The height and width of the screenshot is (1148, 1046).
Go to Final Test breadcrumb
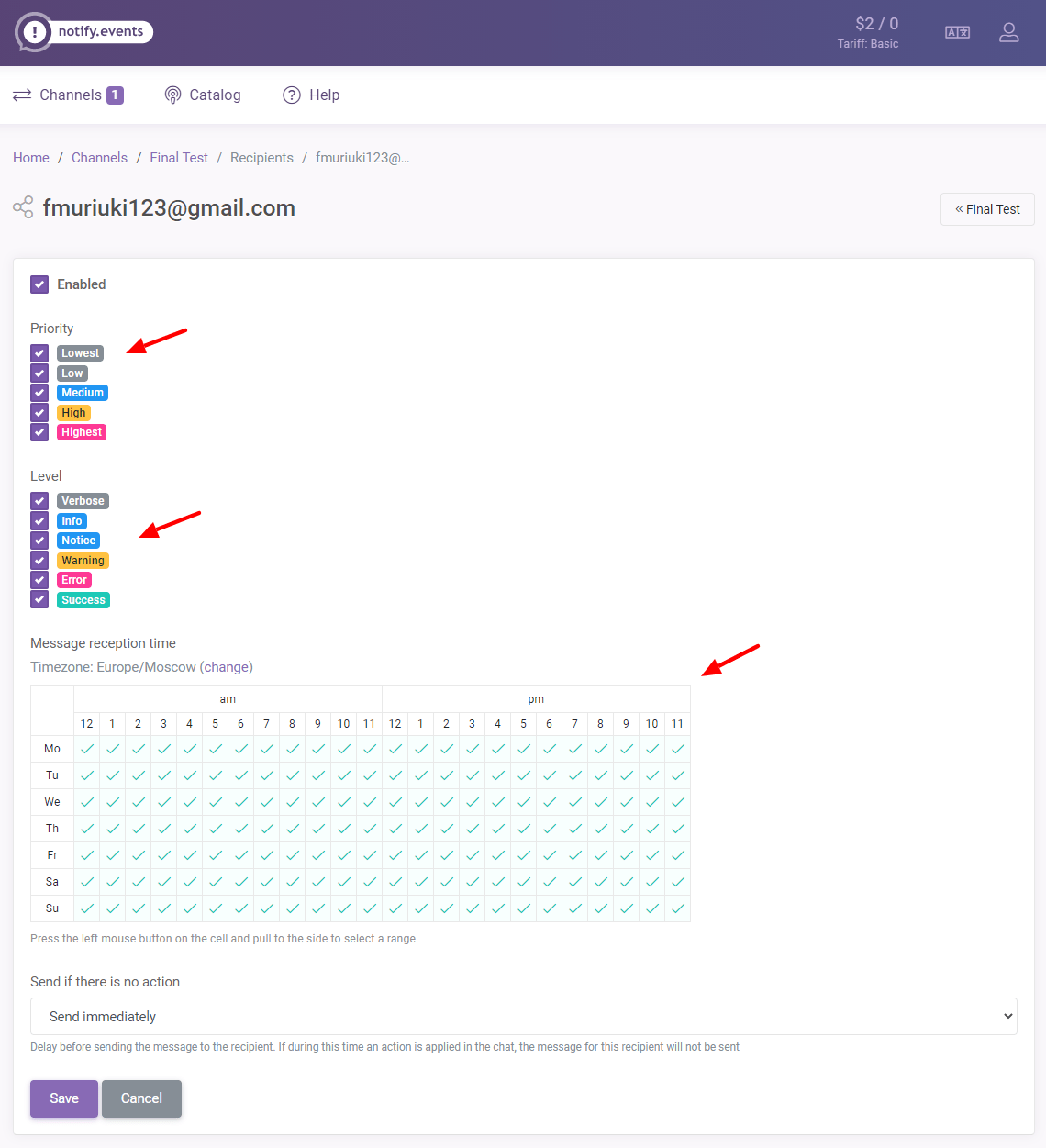[179, 158]
